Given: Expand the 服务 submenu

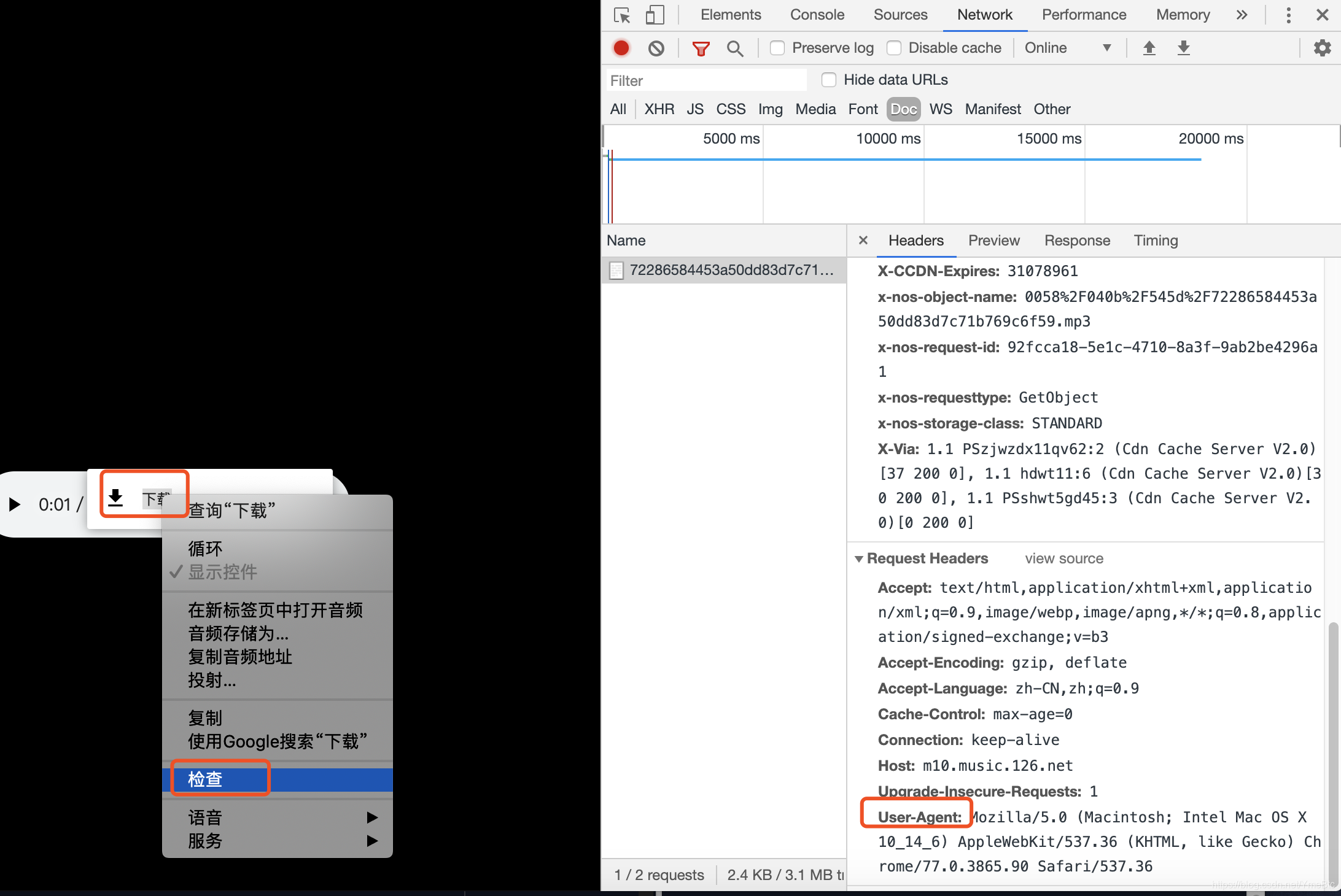Looking at the screenshot, I should click(x=278, y=841).
